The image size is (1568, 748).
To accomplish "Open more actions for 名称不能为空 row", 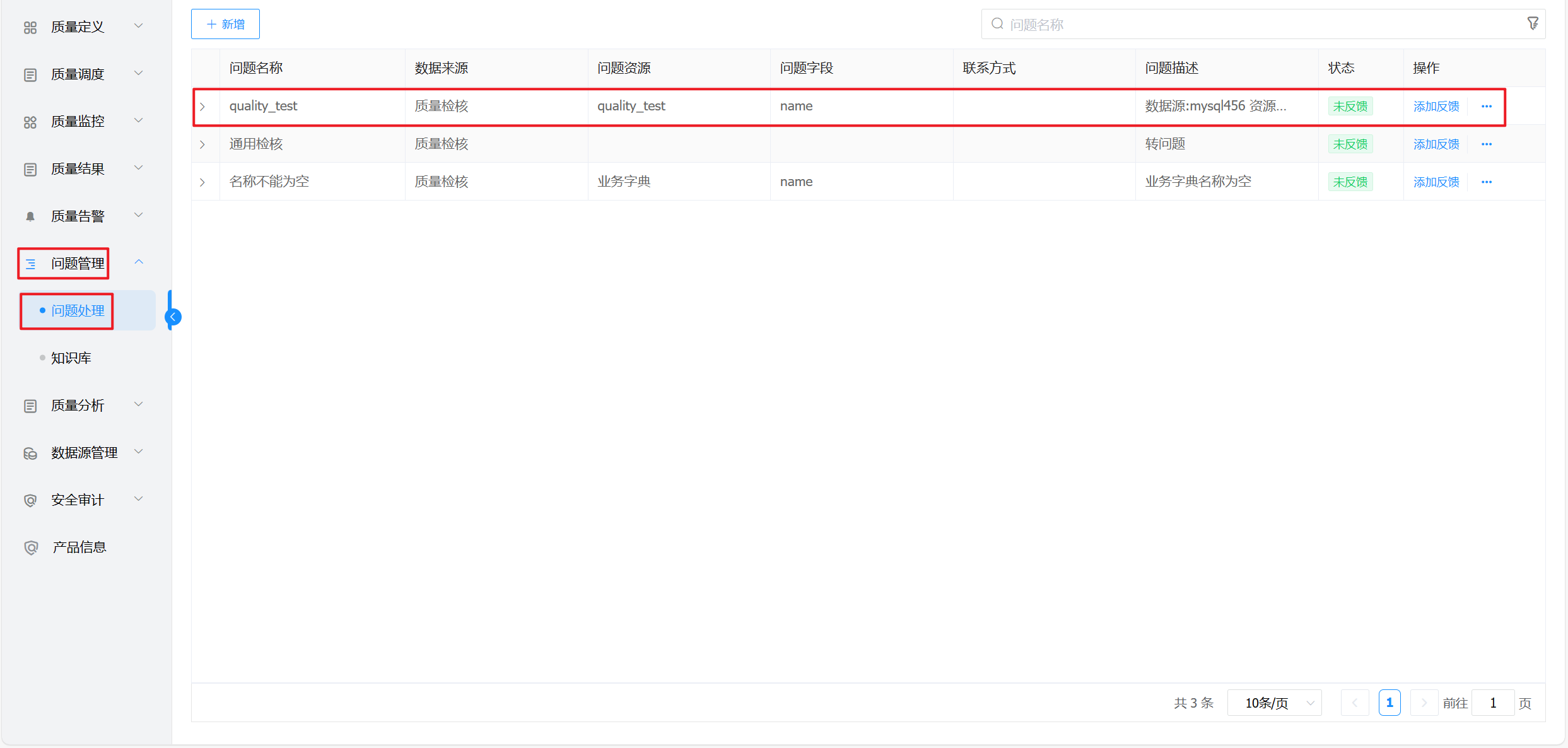I will [x=1486, y=182].
